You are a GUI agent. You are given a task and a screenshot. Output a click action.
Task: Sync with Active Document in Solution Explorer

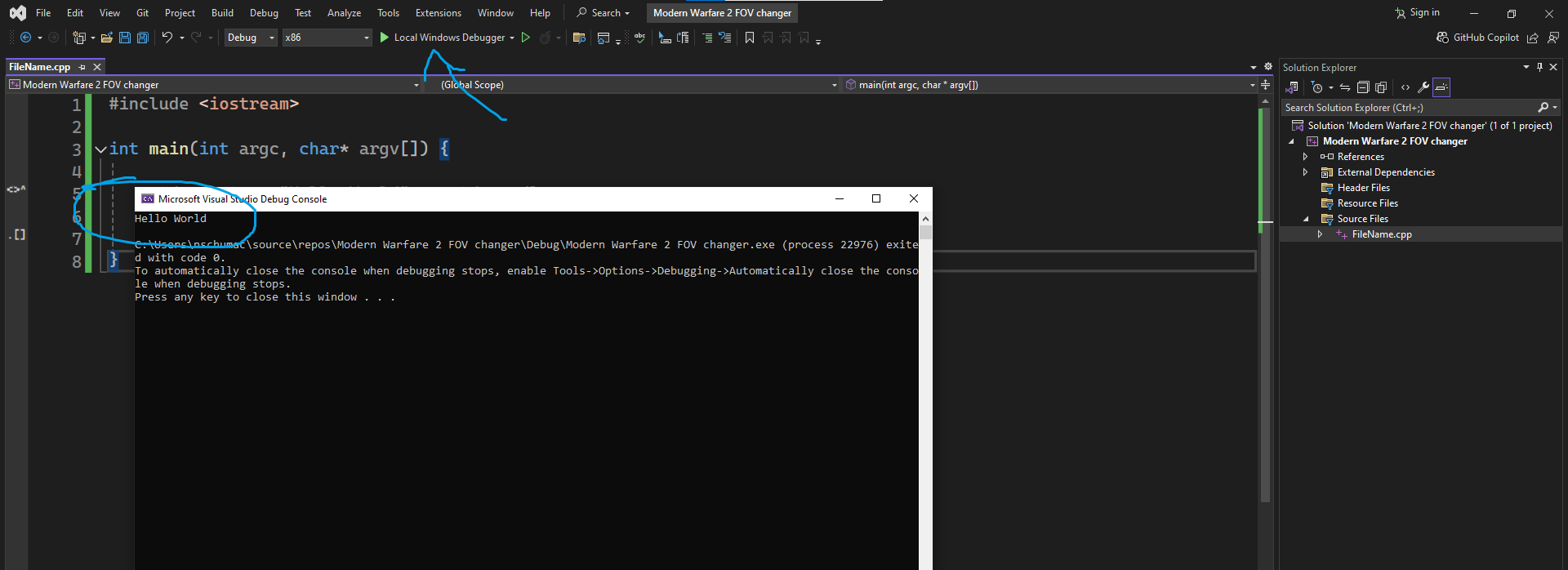click(x=1345, y=87)
